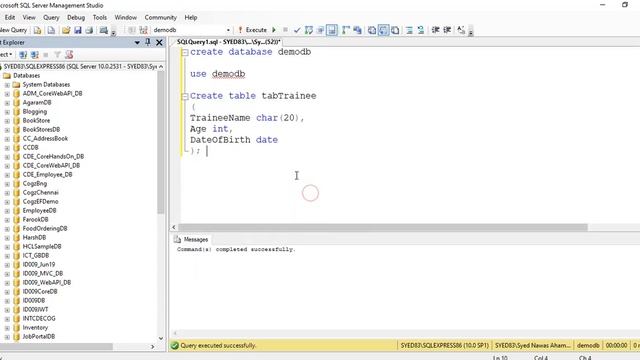Increase indent of selected lines
The image size is (640, 360).
point(447,30)
